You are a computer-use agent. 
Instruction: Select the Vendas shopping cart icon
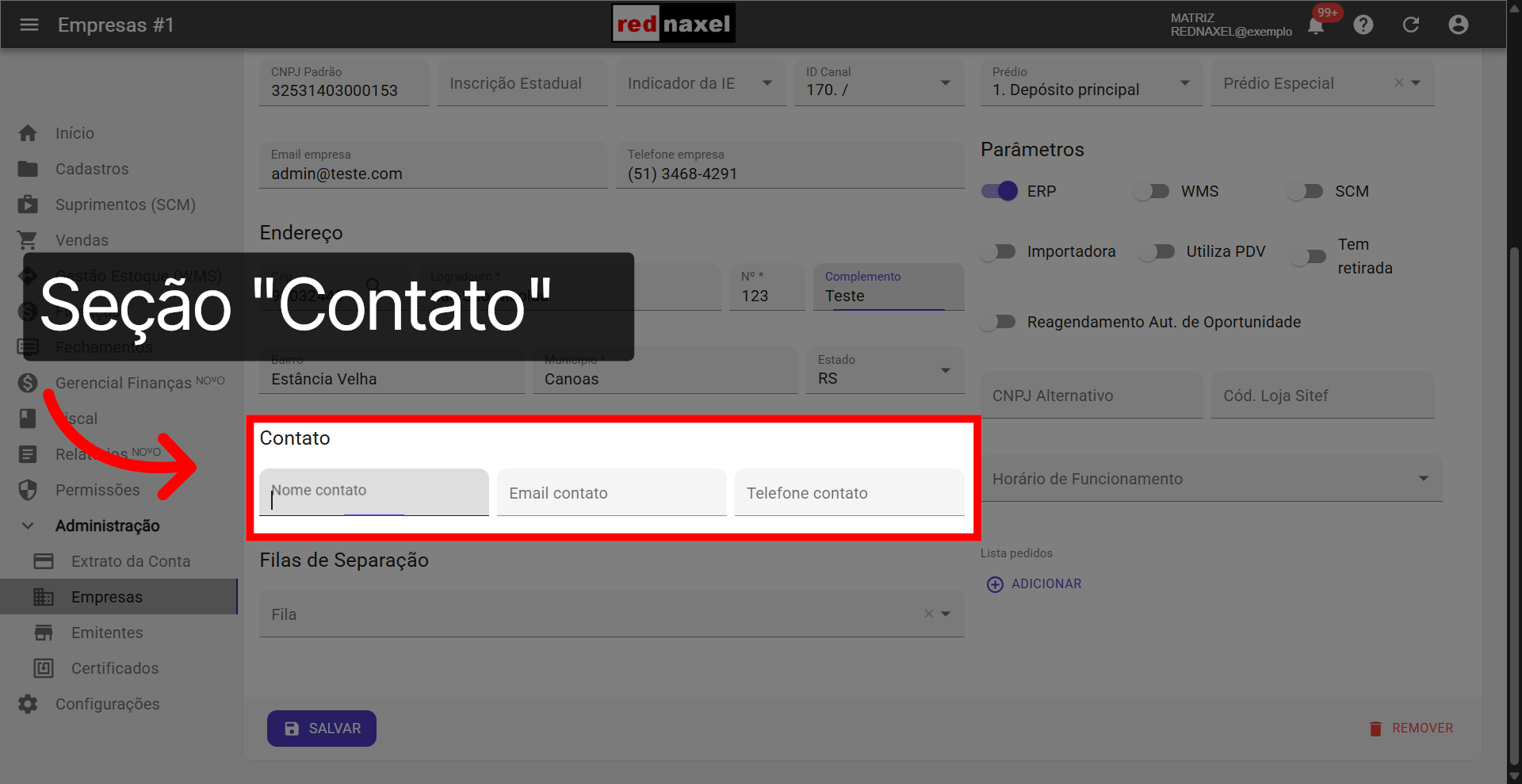28,239
